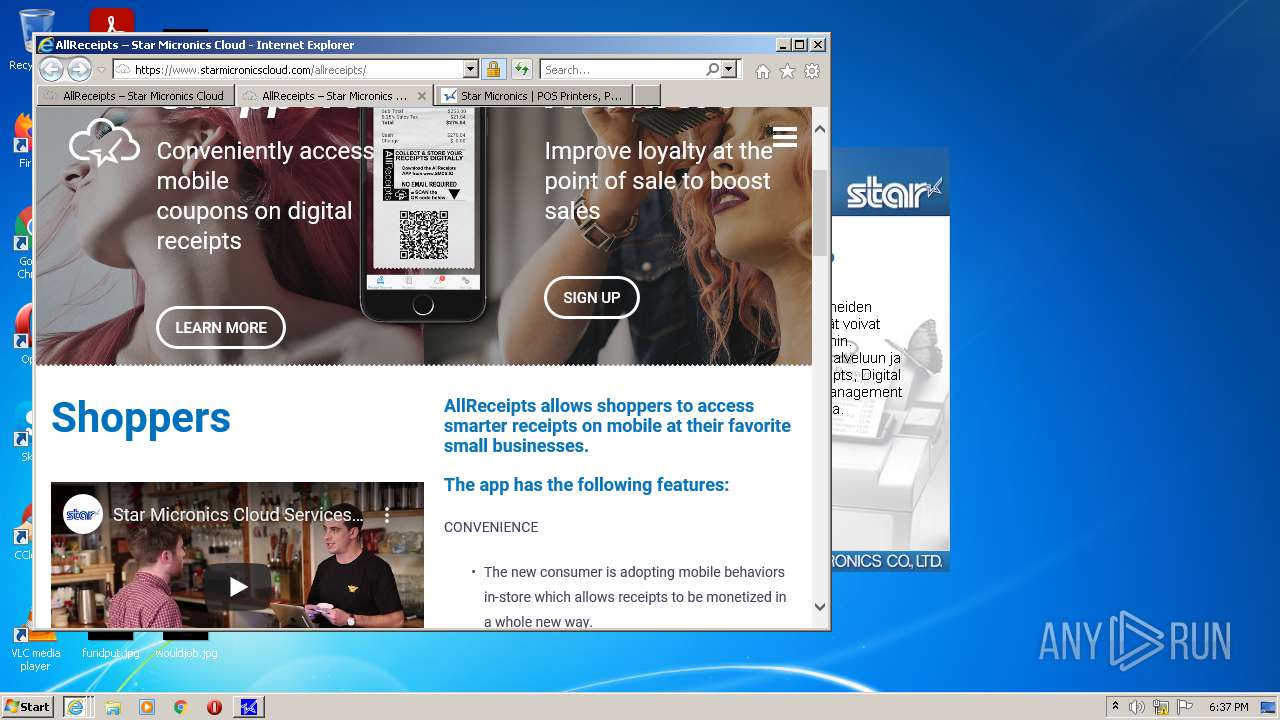Show hidden system tray icons
Screen dimensions: 1280x720
(1115, 707)
